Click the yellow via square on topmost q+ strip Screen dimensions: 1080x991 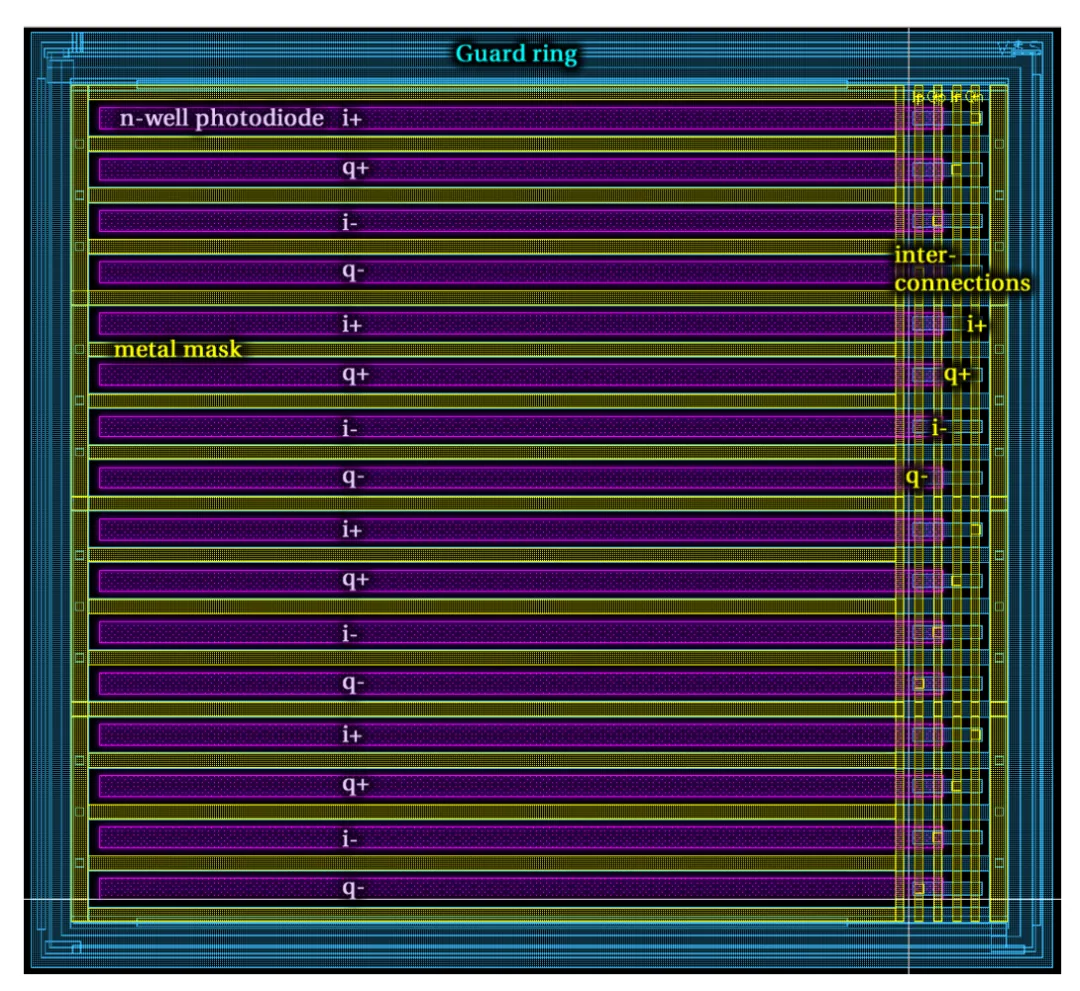coord(956,169)
